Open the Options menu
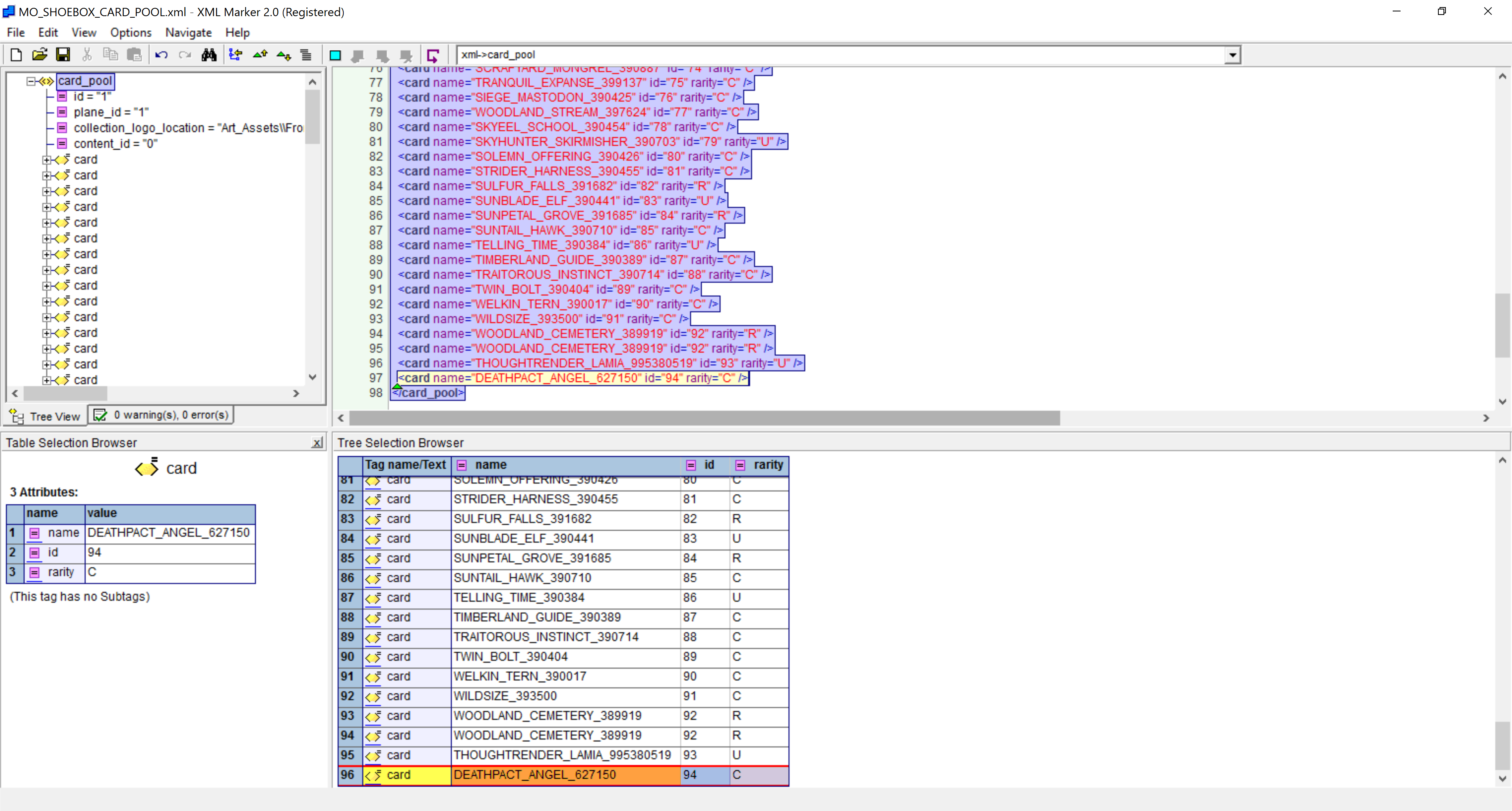Image resolution: width=1512 pixels, height=811 pixels. coord(130,32)
